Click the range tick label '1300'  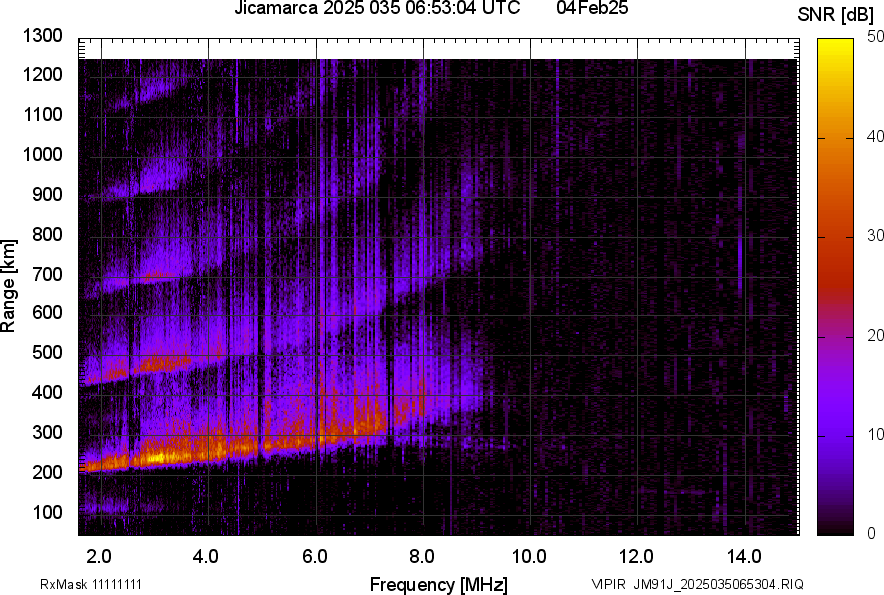click(42, 36)
